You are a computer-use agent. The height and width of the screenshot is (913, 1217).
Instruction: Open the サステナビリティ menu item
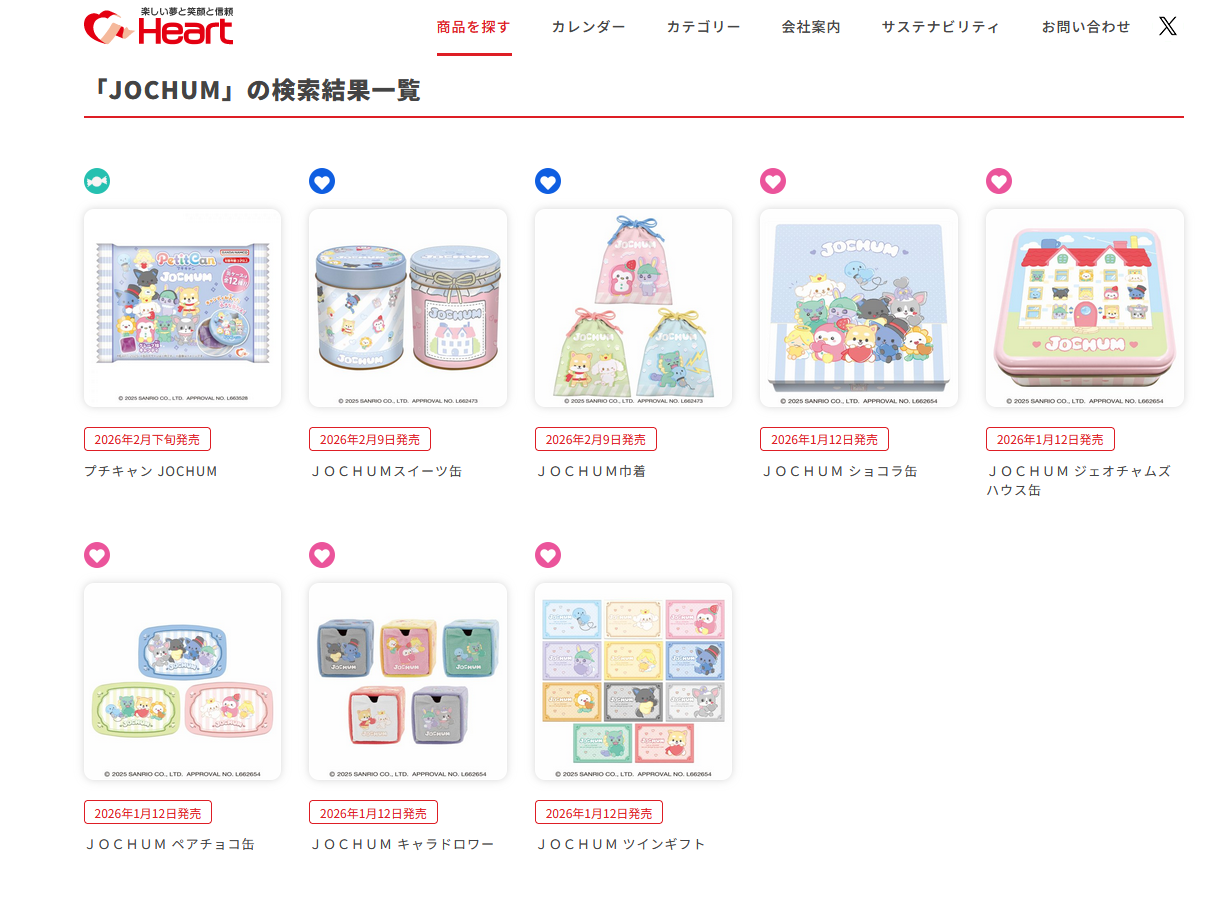coord(941,27)
